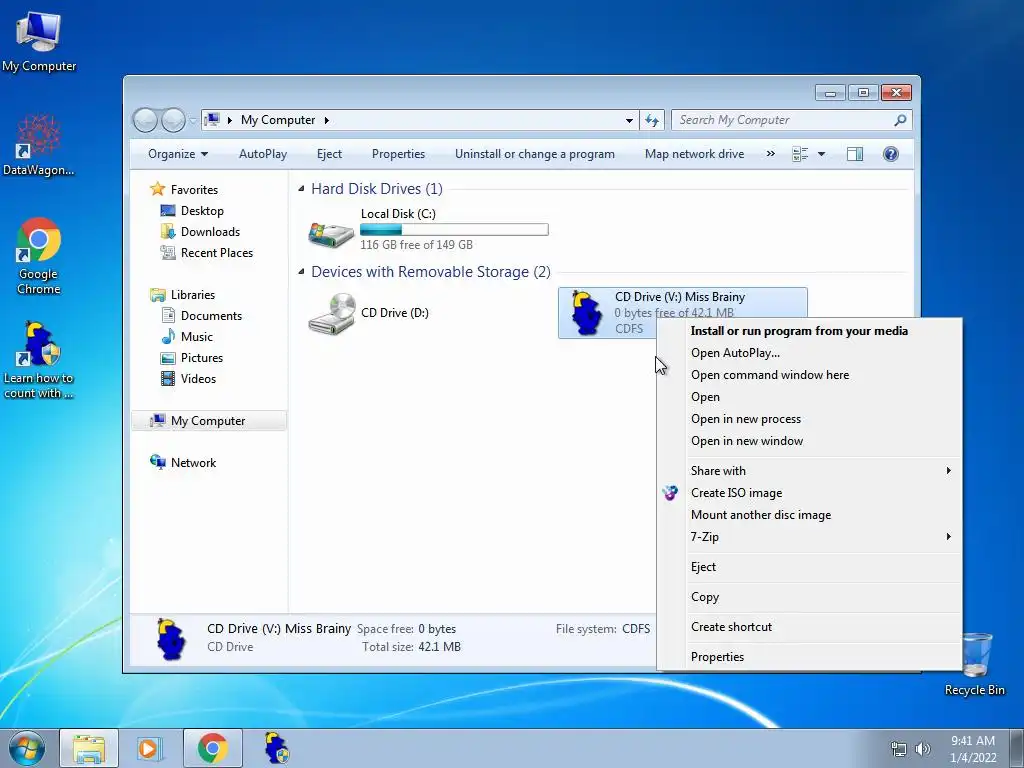Click the Windows Start orb
Viewport: 1024px width, 768px height.
pyautogui.click(x=27, y=748)
